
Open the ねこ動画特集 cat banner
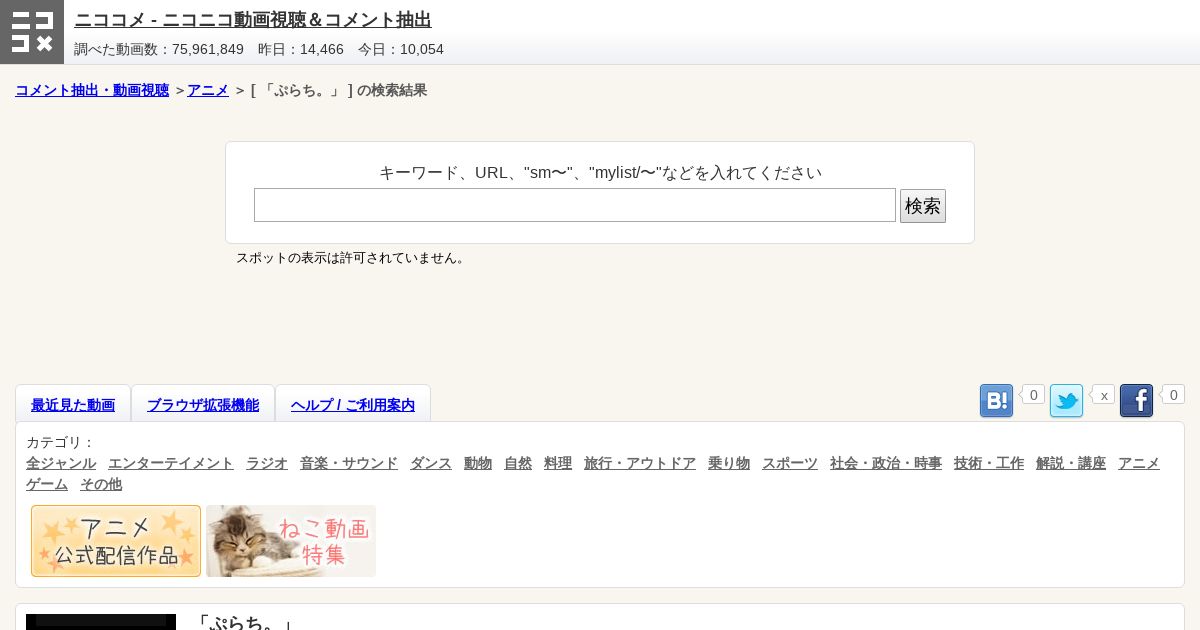[291, 541]
